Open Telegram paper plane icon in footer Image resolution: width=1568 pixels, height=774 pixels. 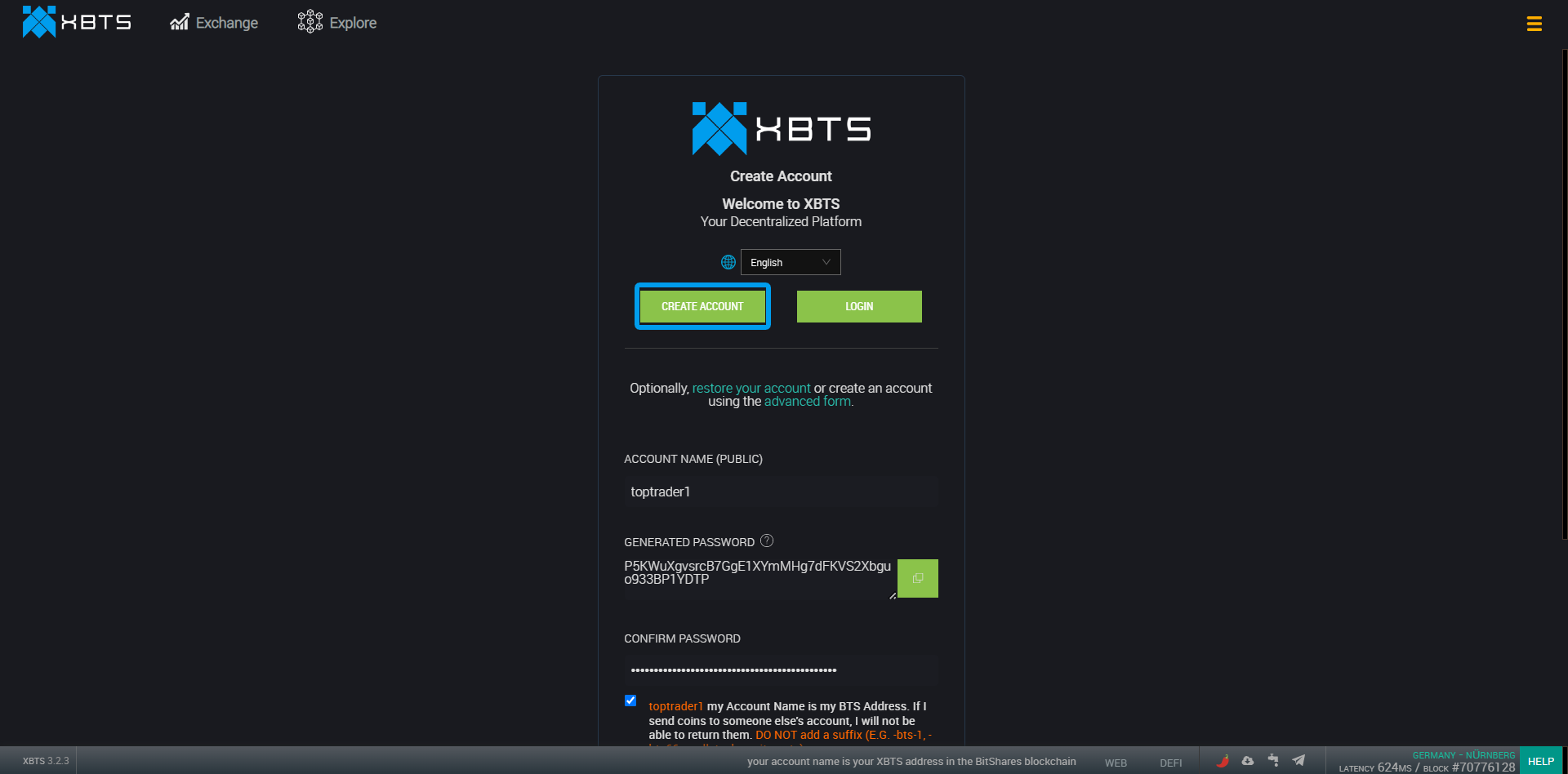[1298, 761]
